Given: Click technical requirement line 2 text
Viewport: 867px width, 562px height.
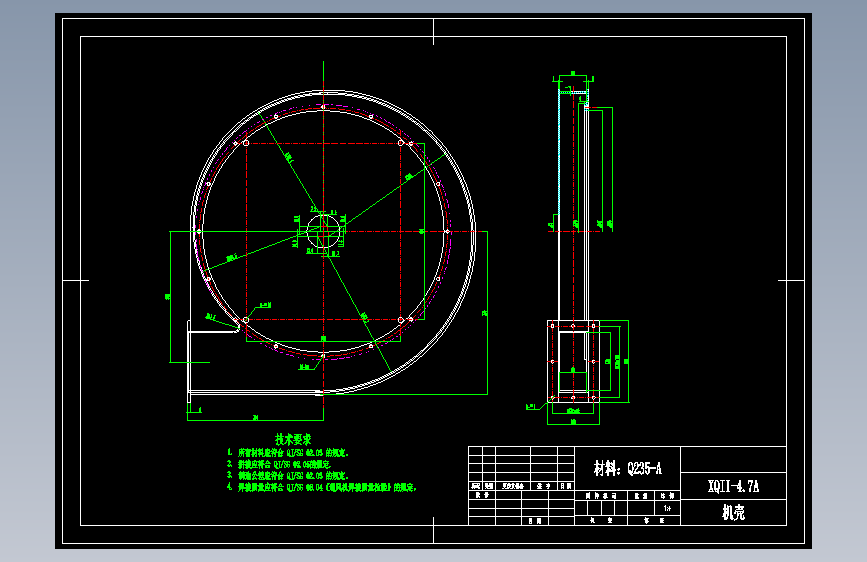Looking at the screenshot, I should (279, 464).
